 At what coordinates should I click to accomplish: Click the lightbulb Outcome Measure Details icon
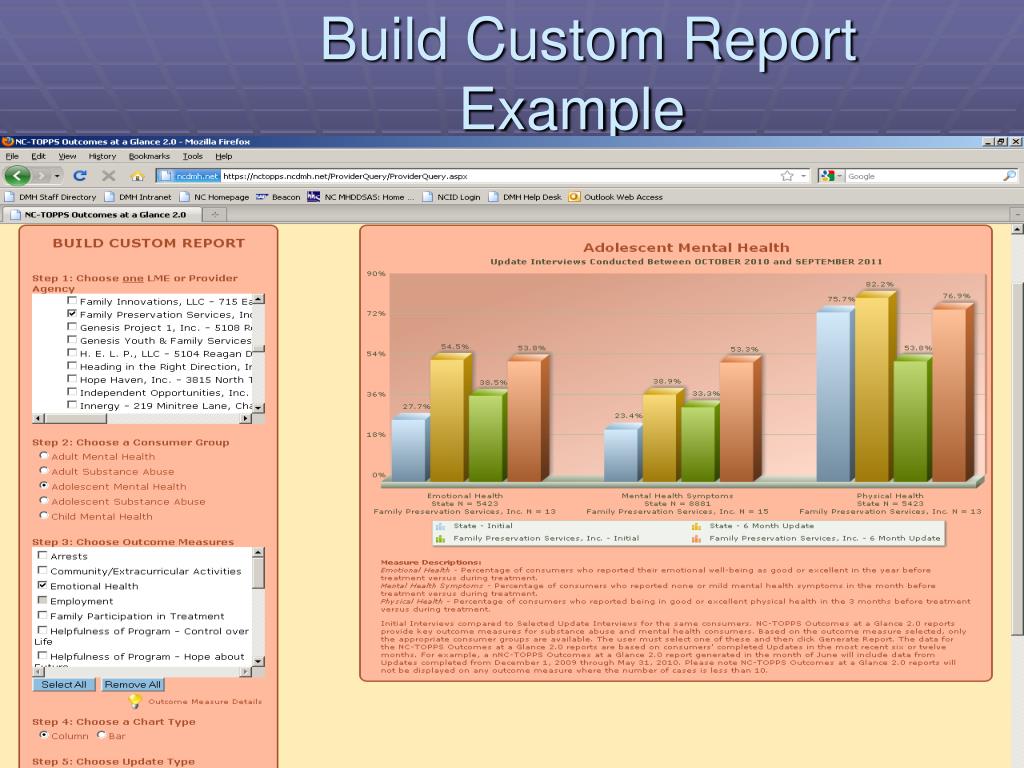coord(135,701)
